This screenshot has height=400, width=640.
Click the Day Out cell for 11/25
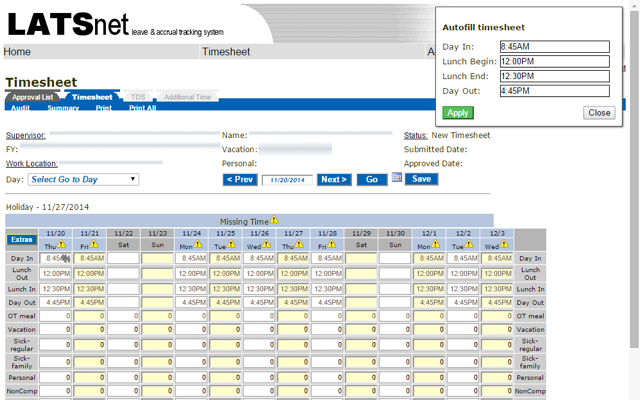point(225,302)
